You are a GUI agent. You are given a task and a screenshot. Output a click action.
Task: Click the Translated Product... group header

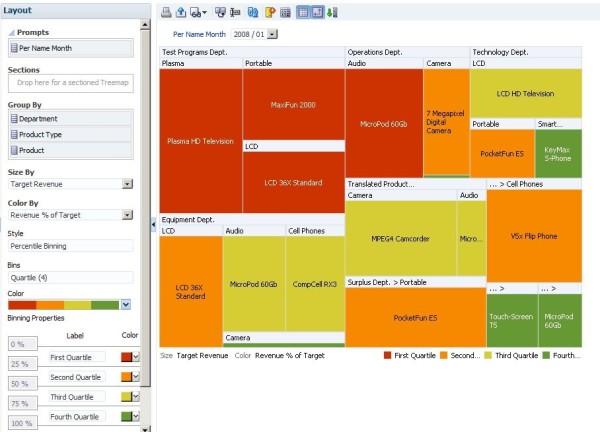point(416,184)
